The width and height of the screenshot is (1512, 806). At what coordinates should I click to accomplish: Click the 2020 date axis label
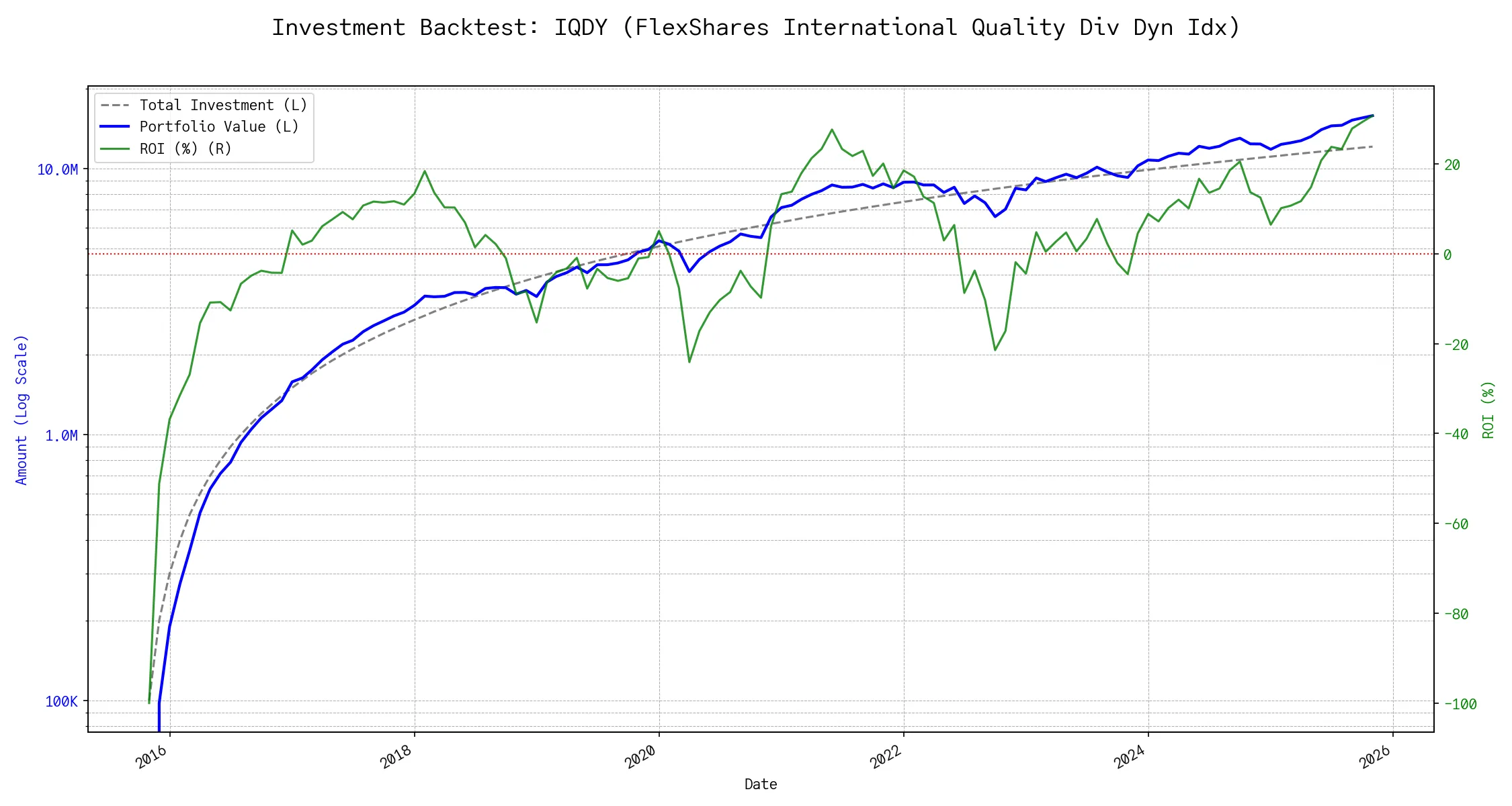[641, 757]
